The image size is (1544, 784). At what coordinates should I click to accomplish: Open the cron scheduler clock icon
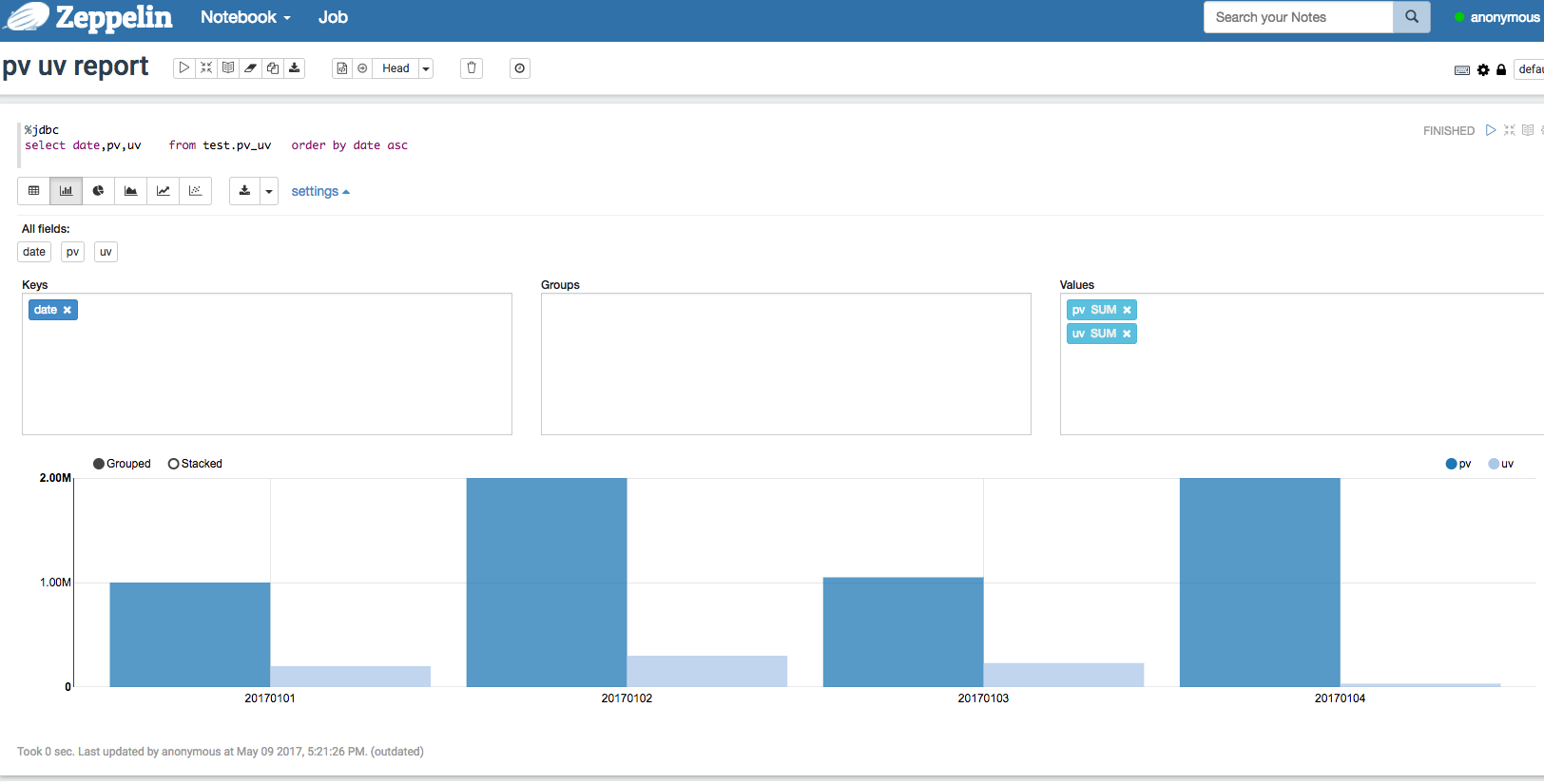pyautogui.click(x=520, y=68)
